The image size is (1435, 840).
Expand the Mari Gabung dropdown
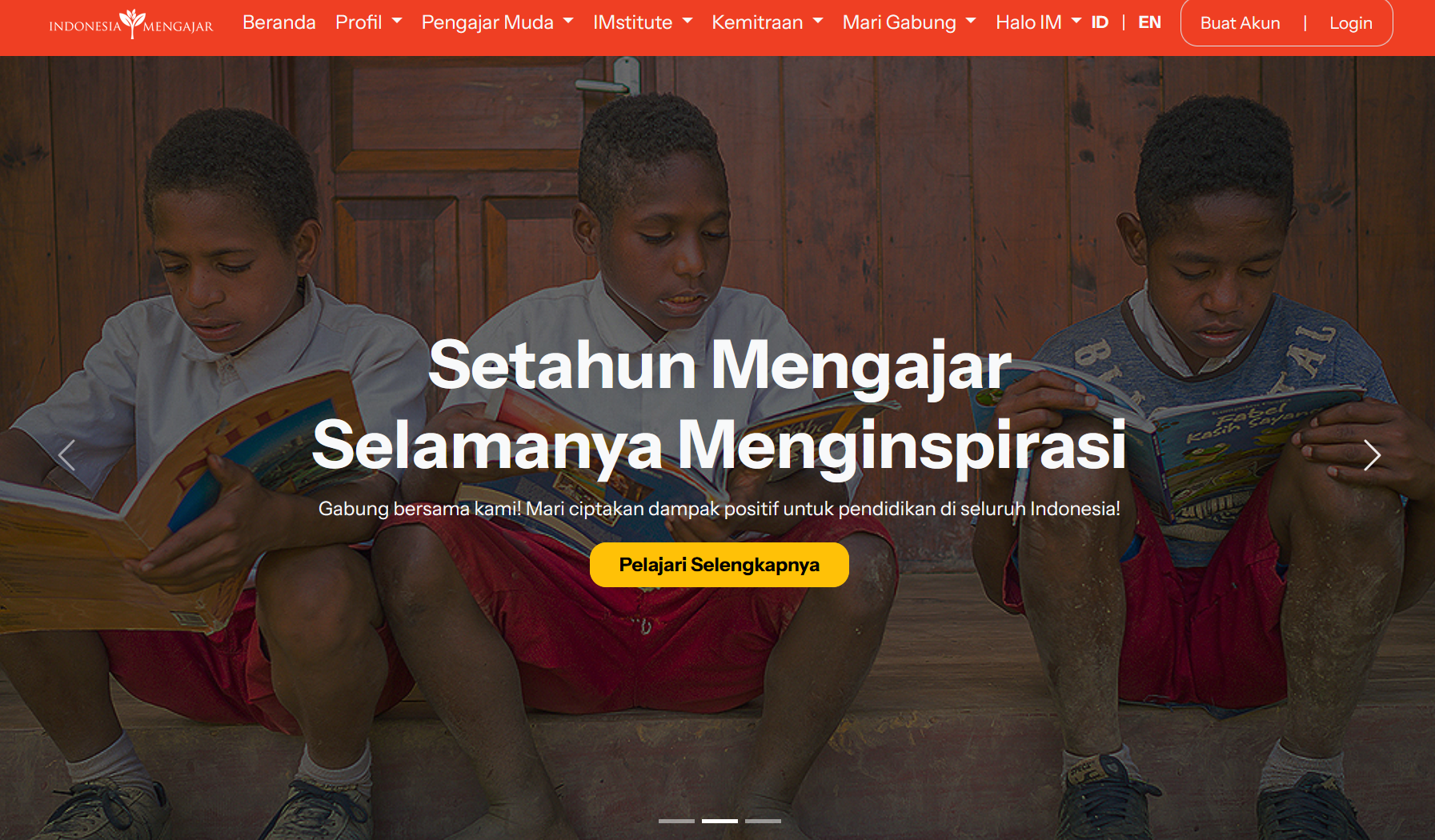point(909,22)
